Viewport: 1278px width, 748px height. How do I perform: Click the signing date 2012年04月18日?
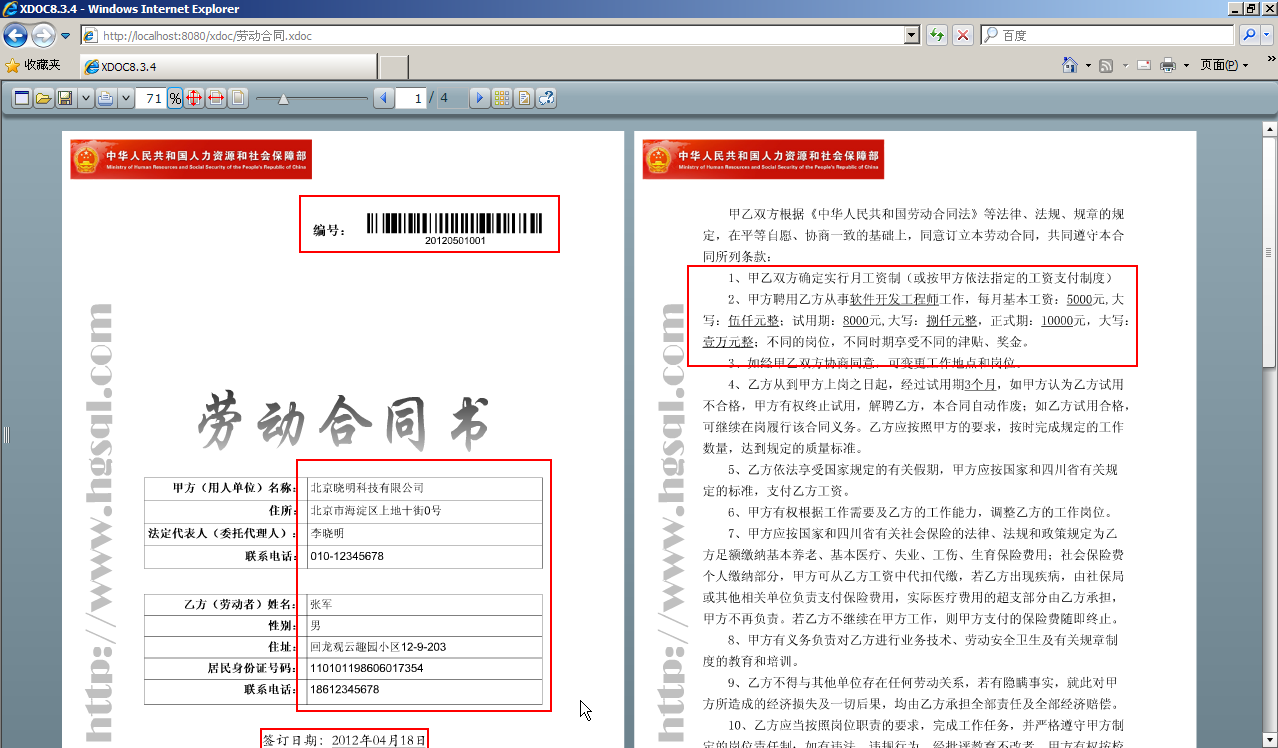pyautogui.click(x=379, y=740)
